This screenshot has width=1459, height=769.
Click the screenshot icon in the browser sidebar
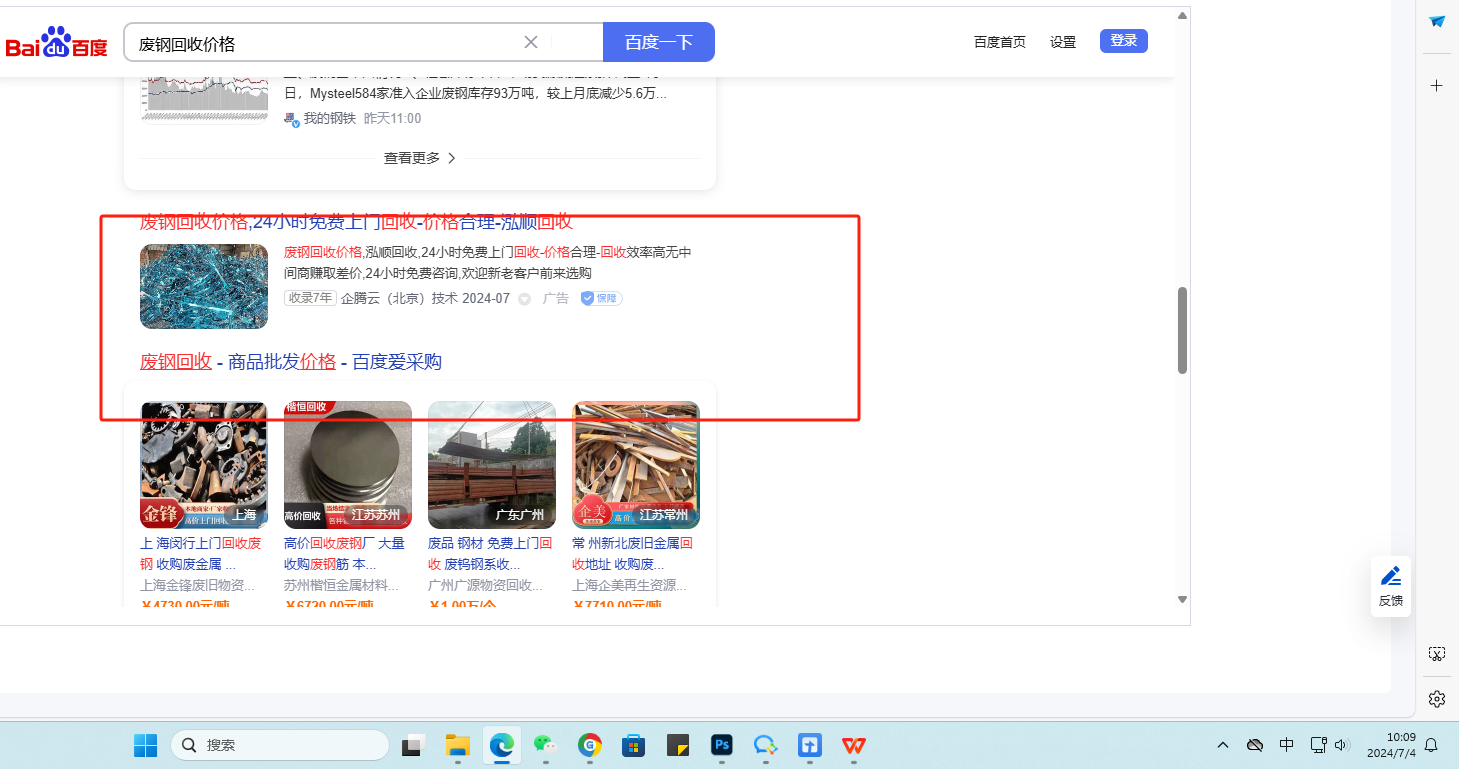click(1436, 653)
